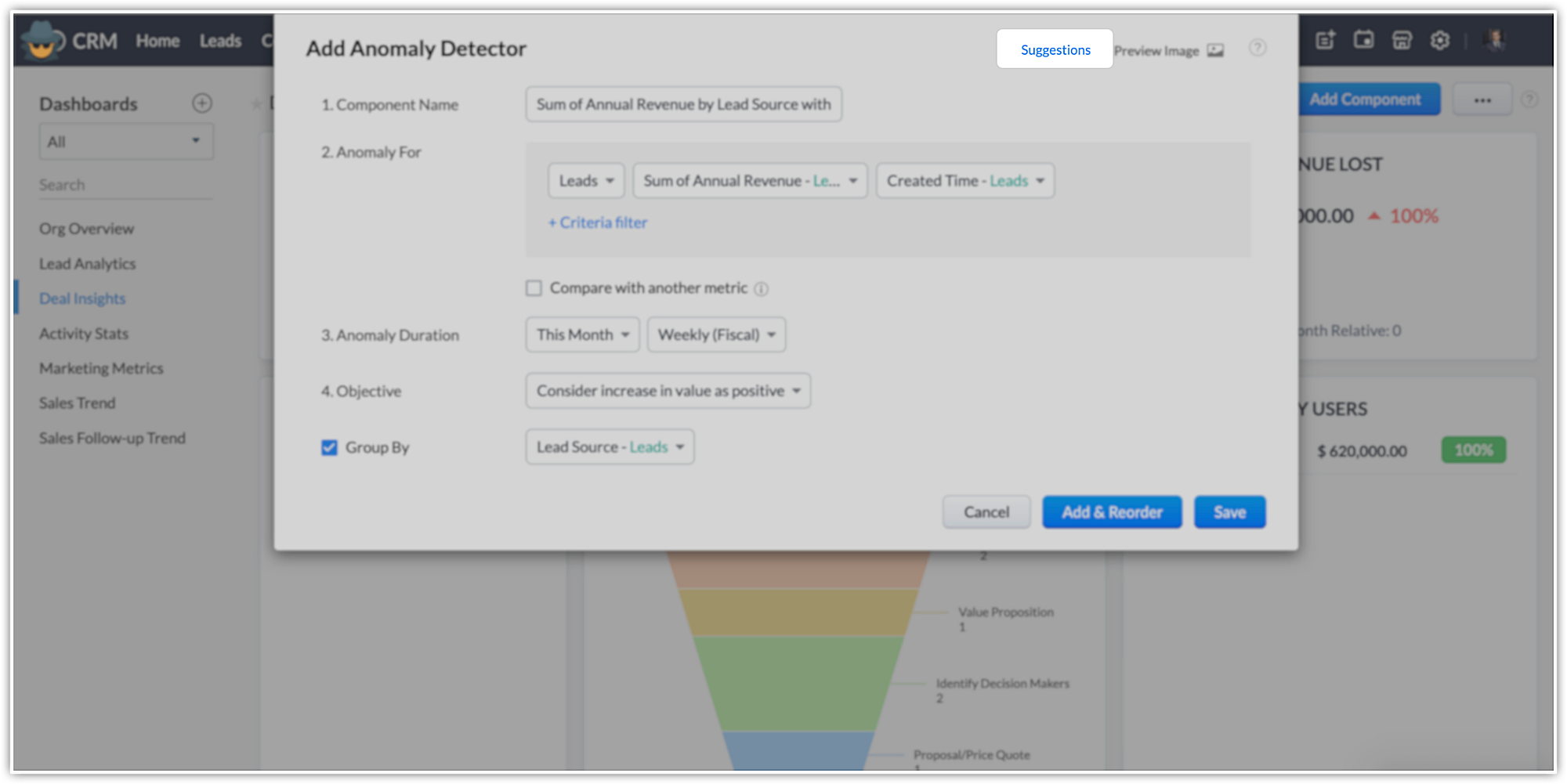Click the Preview Image label
The image size is (1567, 784).
pos(1156,51)
